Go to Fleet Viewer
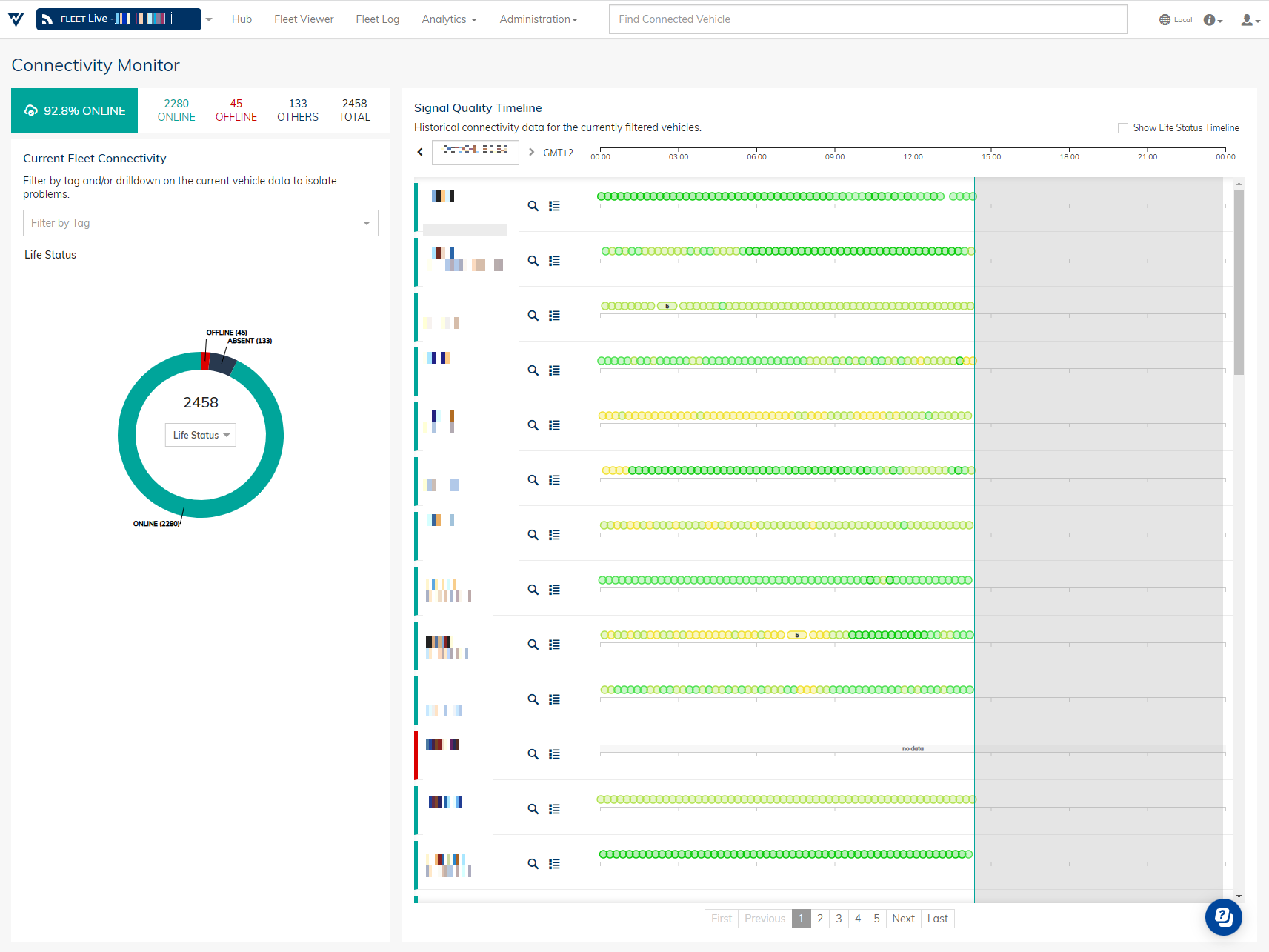This screenshot has height=952, width=1269. [304, 19]
